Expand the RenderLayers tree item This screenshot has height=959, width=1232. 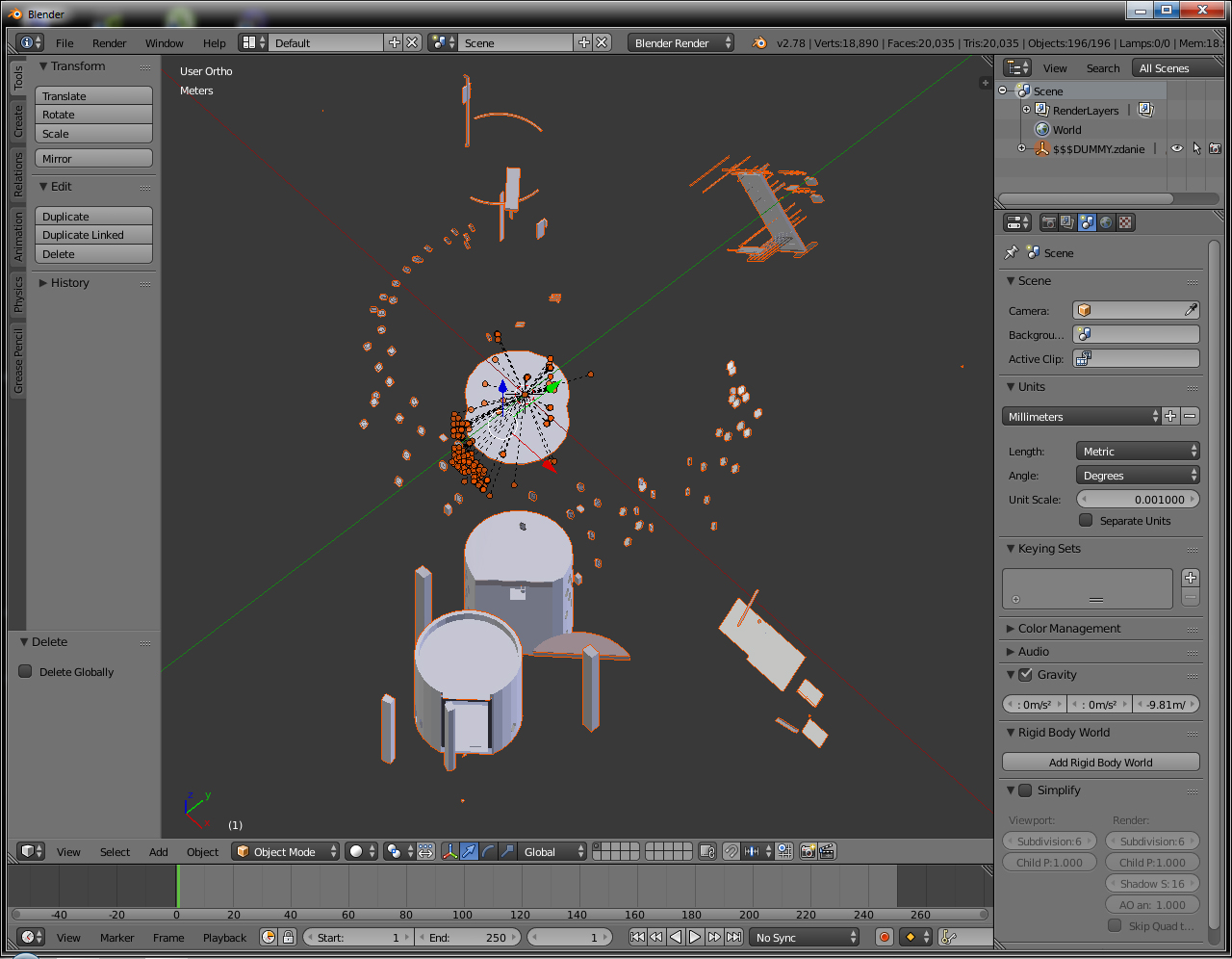1026,110
